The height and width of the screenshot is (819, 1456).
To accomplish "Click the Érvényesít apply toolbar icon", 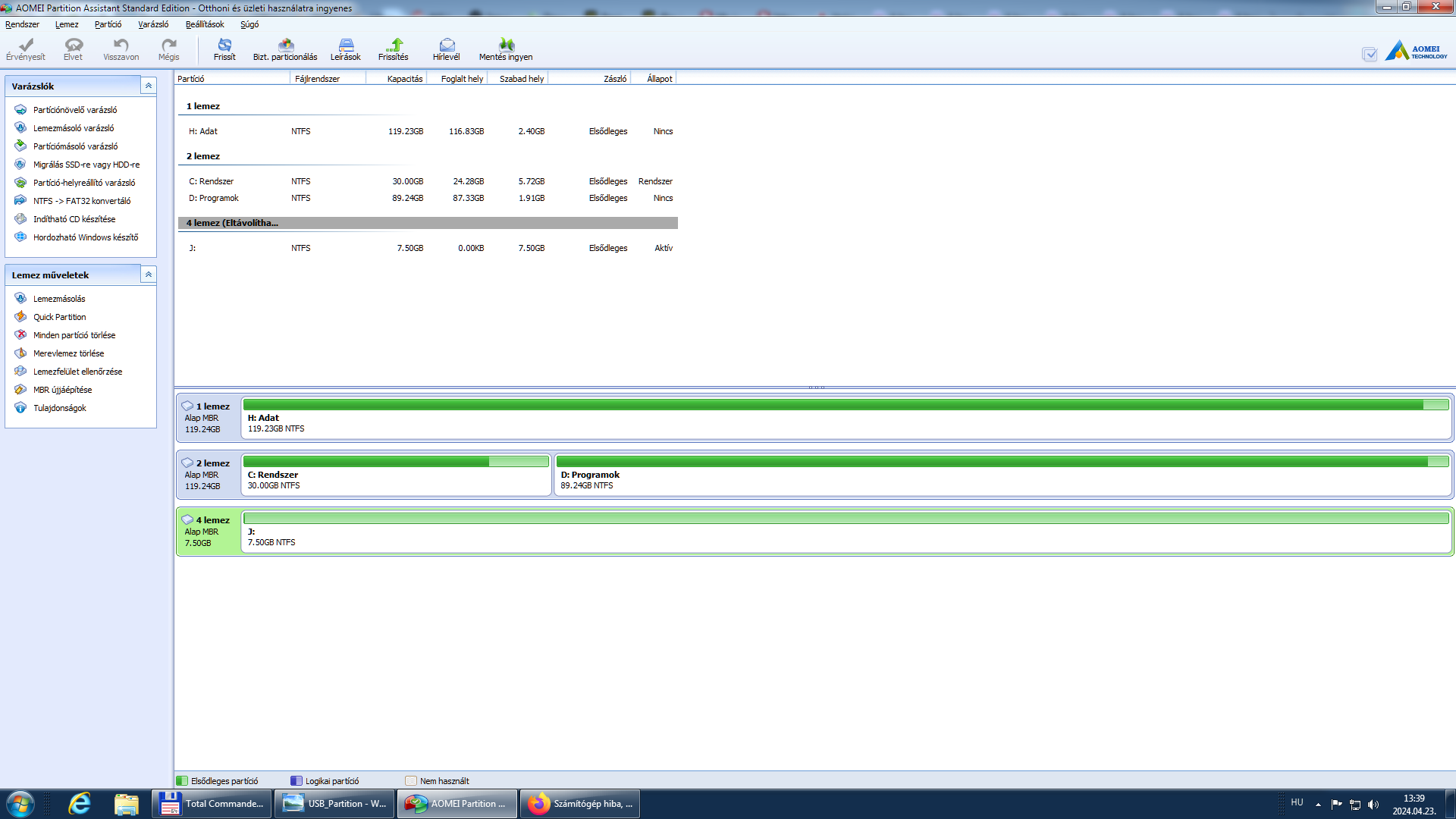I will pyautogui.click(x=26, y=49).
